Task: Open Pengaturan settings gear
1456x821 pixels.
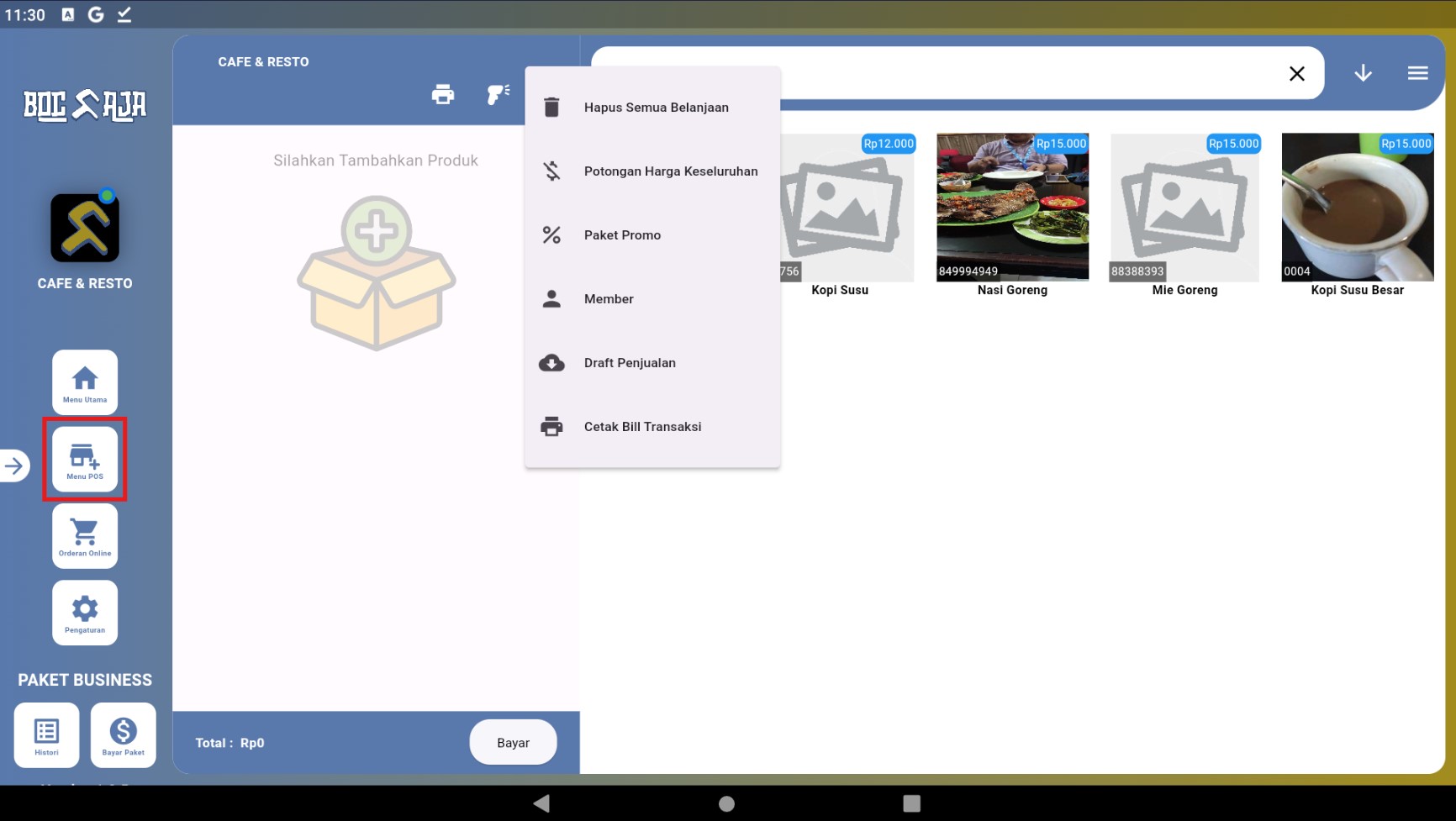Action: pyautogui.click(x=85, y=613)
